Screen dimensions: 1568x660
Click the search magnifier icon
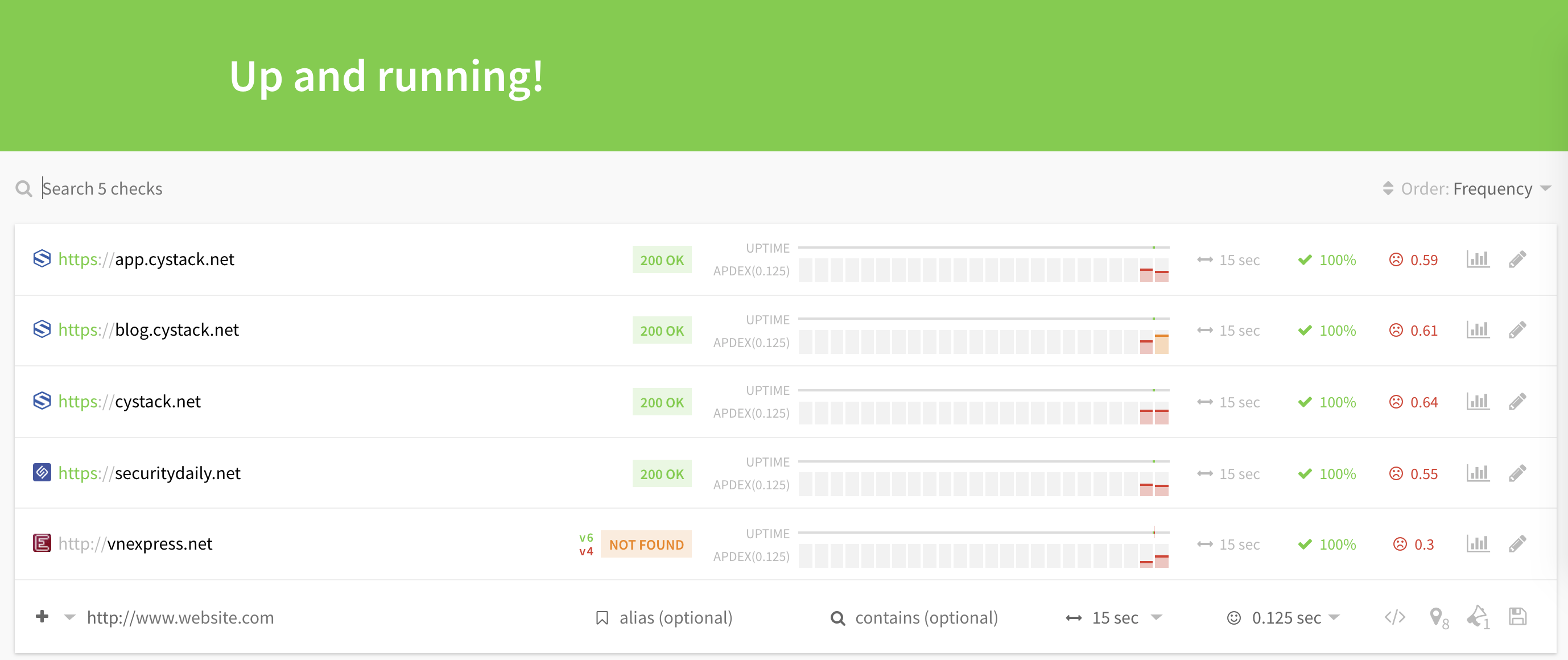[24, 189]
